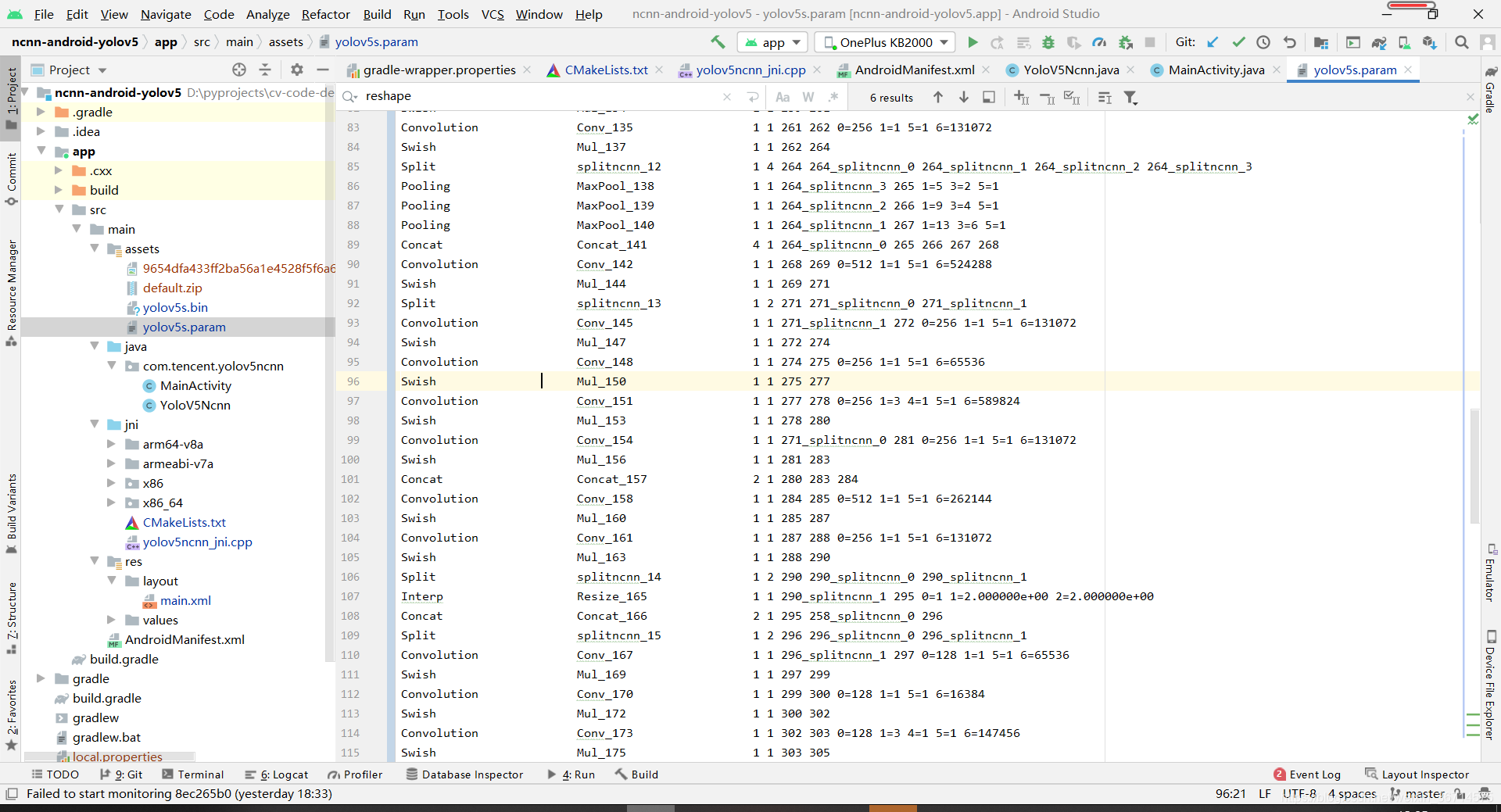The image size is (1501, 812).
Task: Click the Git rollback arrow icon
Action: (1289, 42)
